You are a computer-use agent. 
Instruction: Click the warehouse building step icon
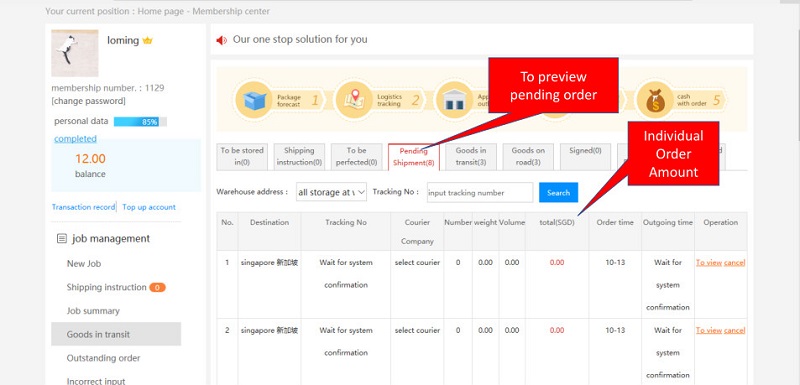pyautogui.click(x=454, y=100)
